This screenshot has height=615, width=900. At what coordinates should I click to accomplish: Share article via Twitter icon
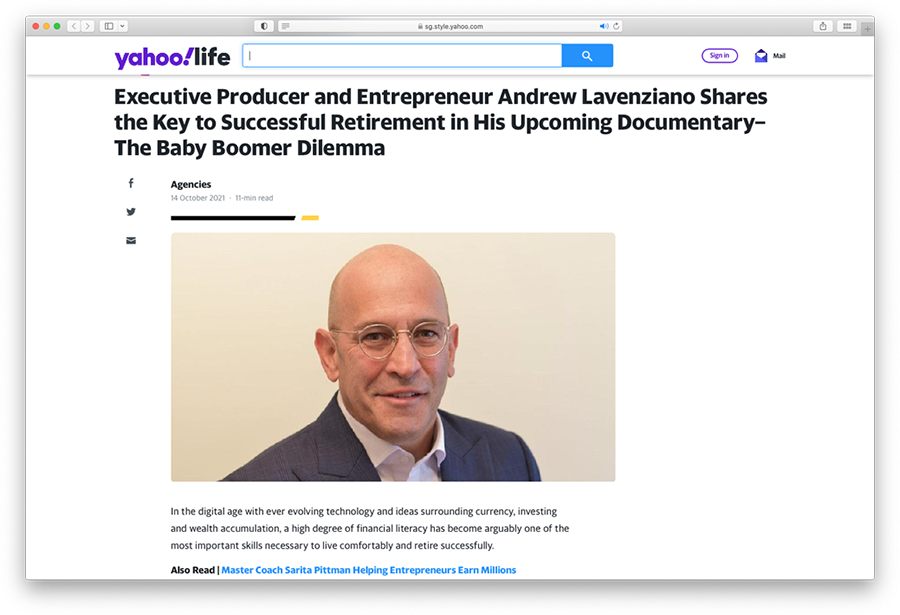pyautogui.click(x=131, y=212)
